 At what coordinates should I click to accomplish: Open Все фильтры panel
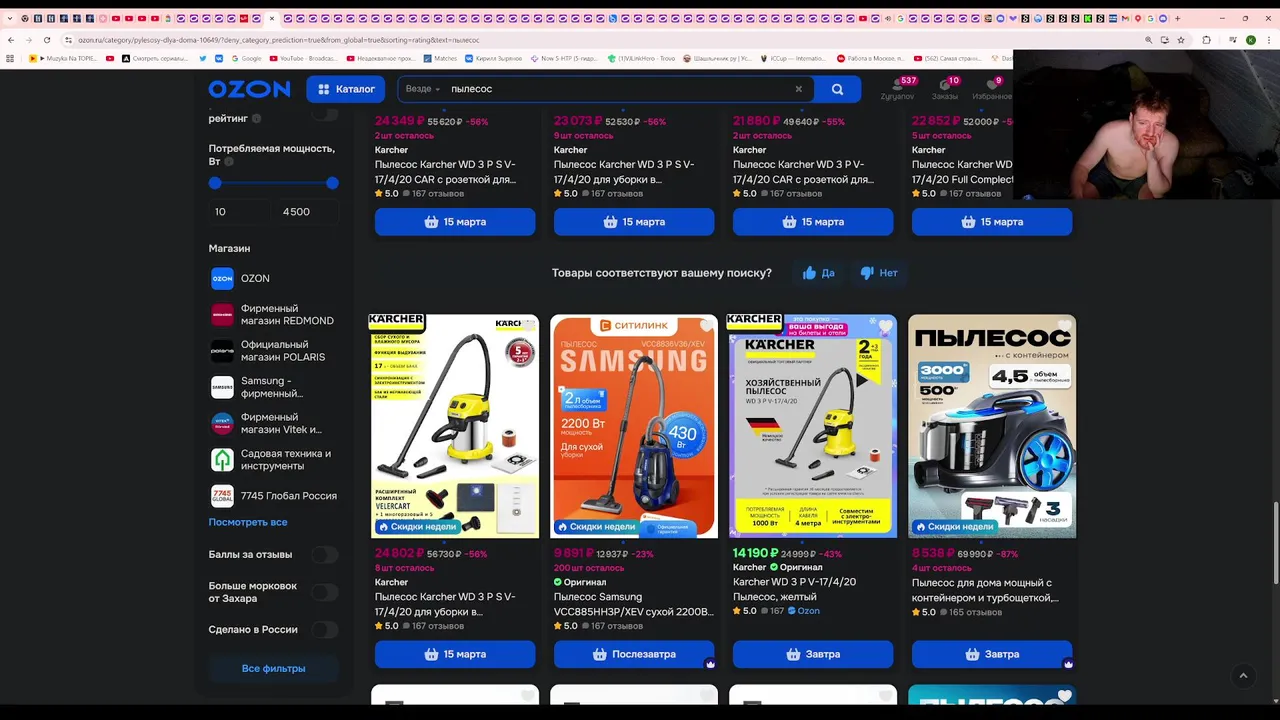(273, 668)
